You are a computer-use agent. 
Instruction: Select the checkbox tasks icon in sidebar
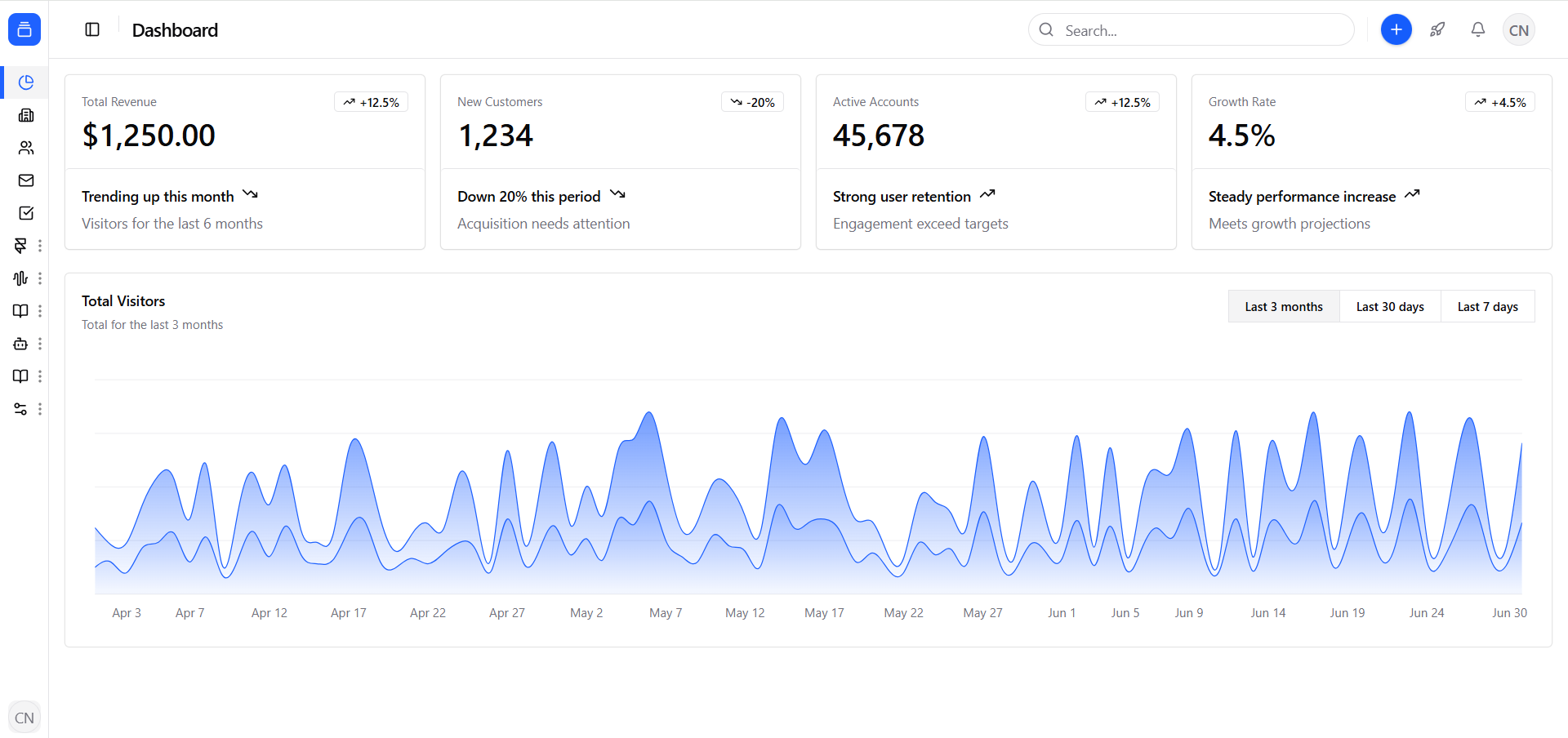click(x=26, y=213)
